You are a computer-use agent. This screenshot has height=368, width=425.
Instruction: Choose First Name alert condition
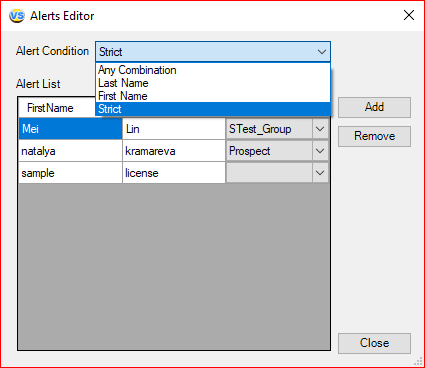(x=213, y=96)
